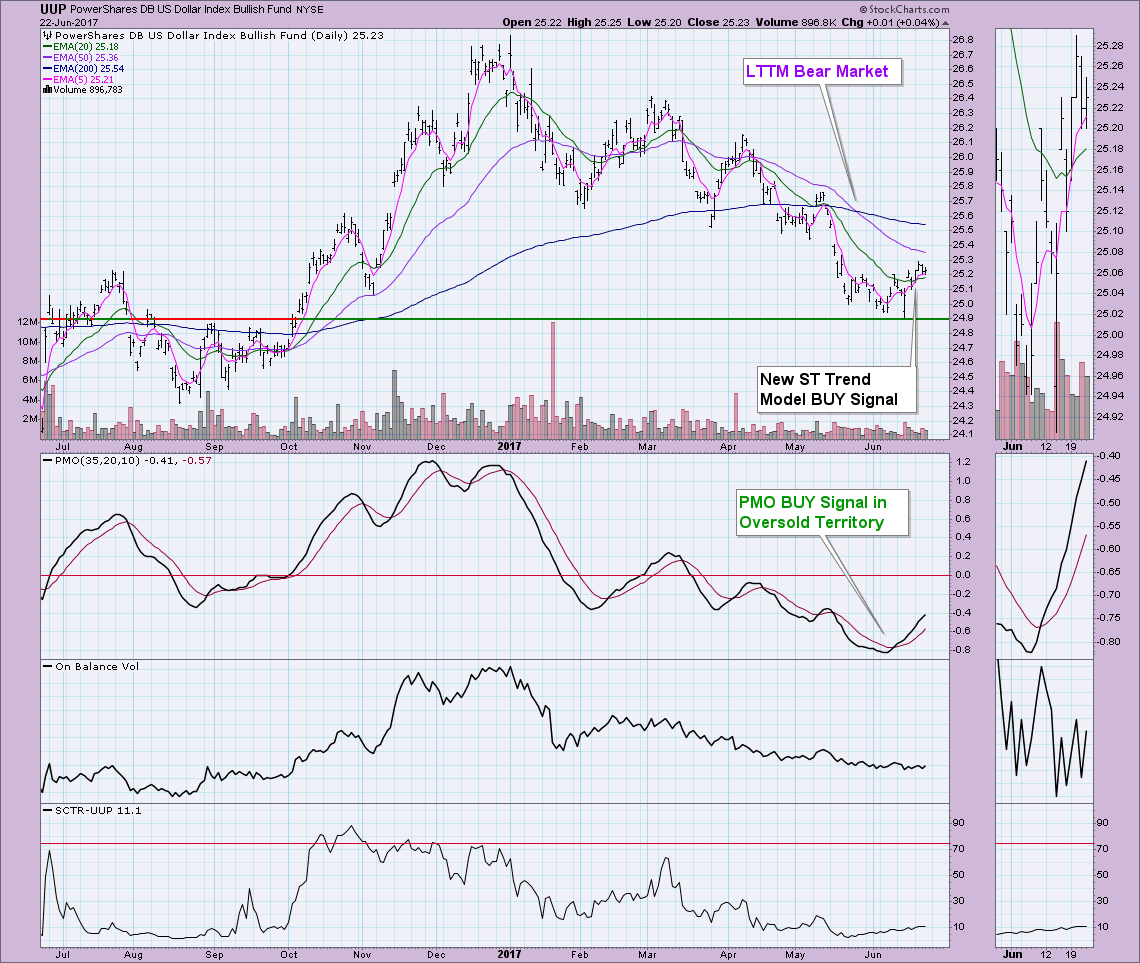Select the EMA(5) 25.21 legend entry

coord(78,79)
